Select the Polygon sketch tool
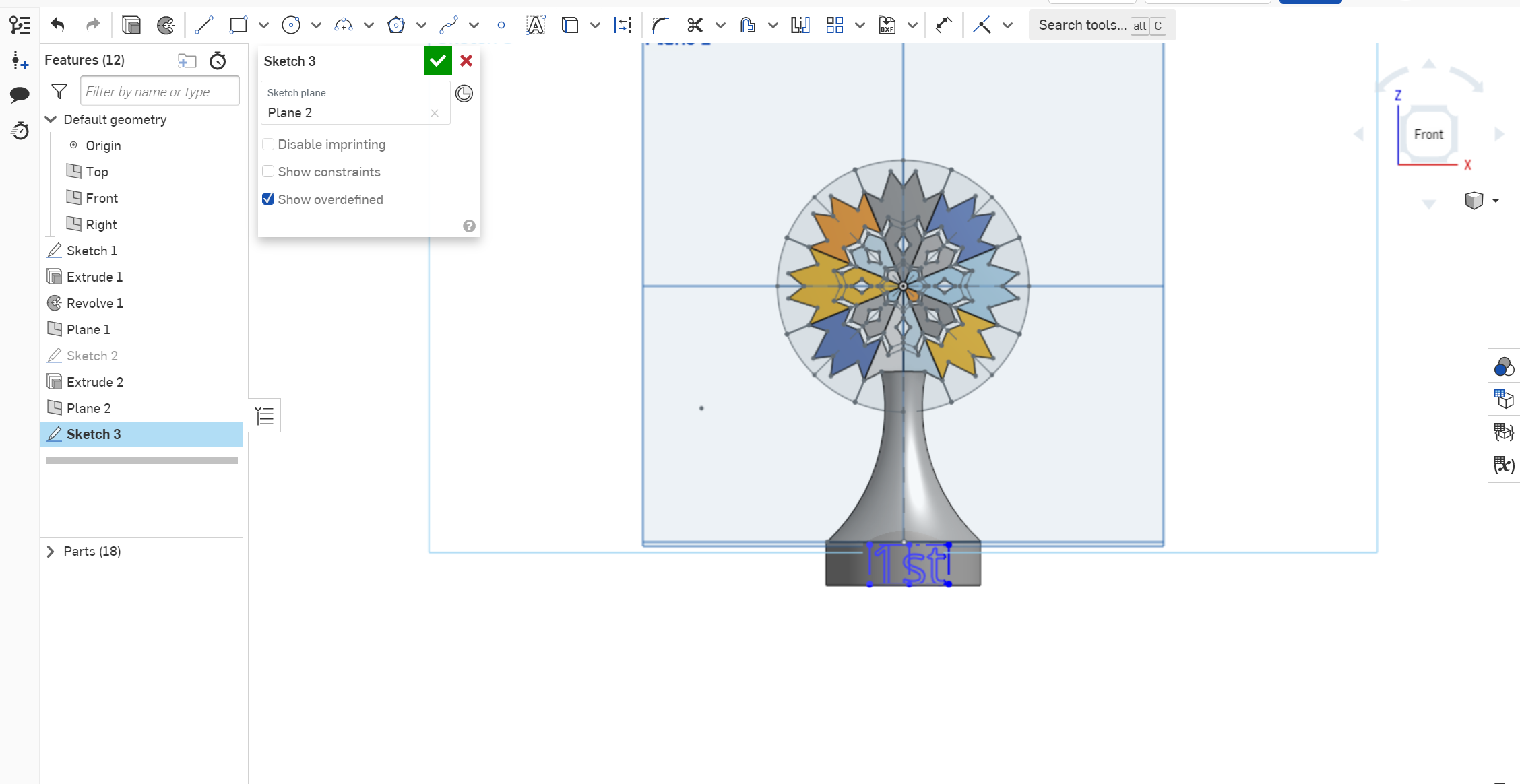The image size is (1520, 784). click(x=396, y=25)
